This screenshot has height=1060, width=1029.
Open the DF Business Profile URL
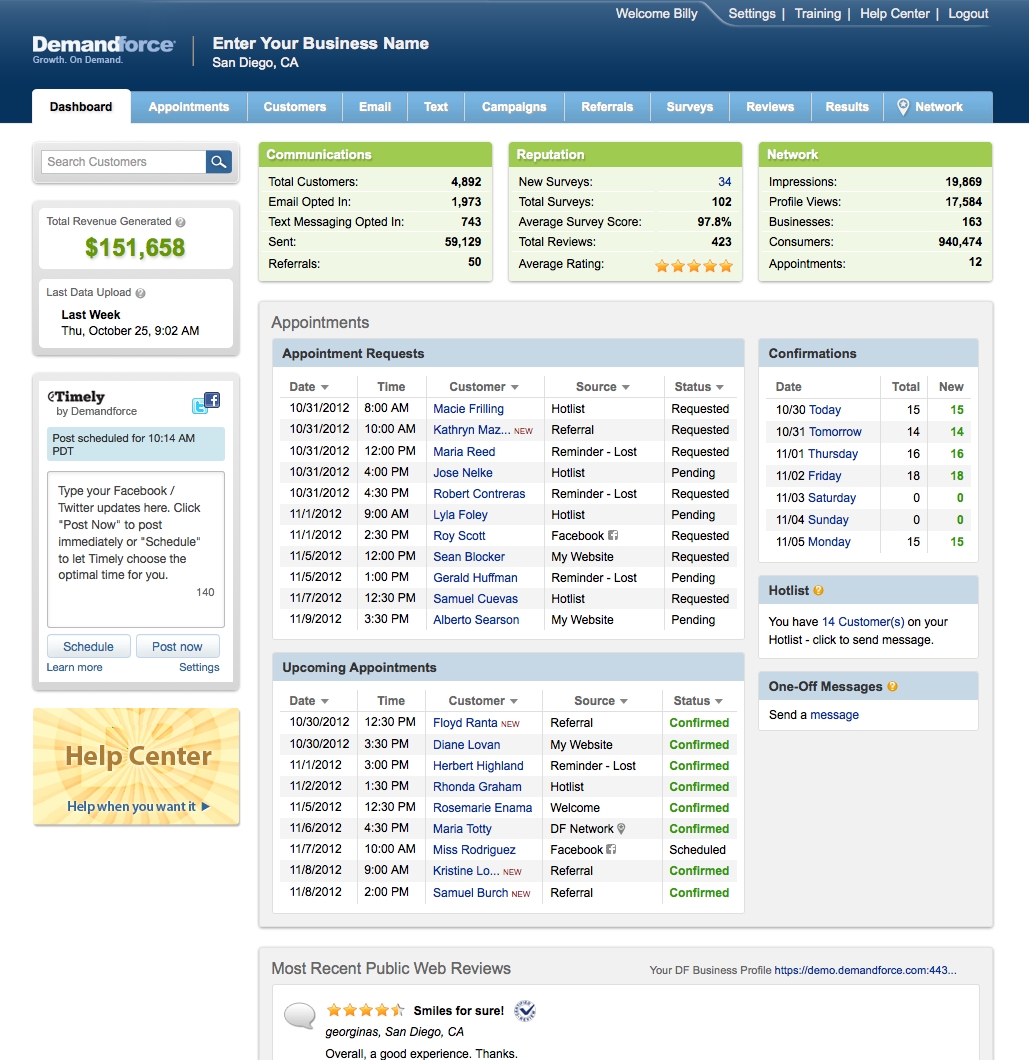click(865, 970)
